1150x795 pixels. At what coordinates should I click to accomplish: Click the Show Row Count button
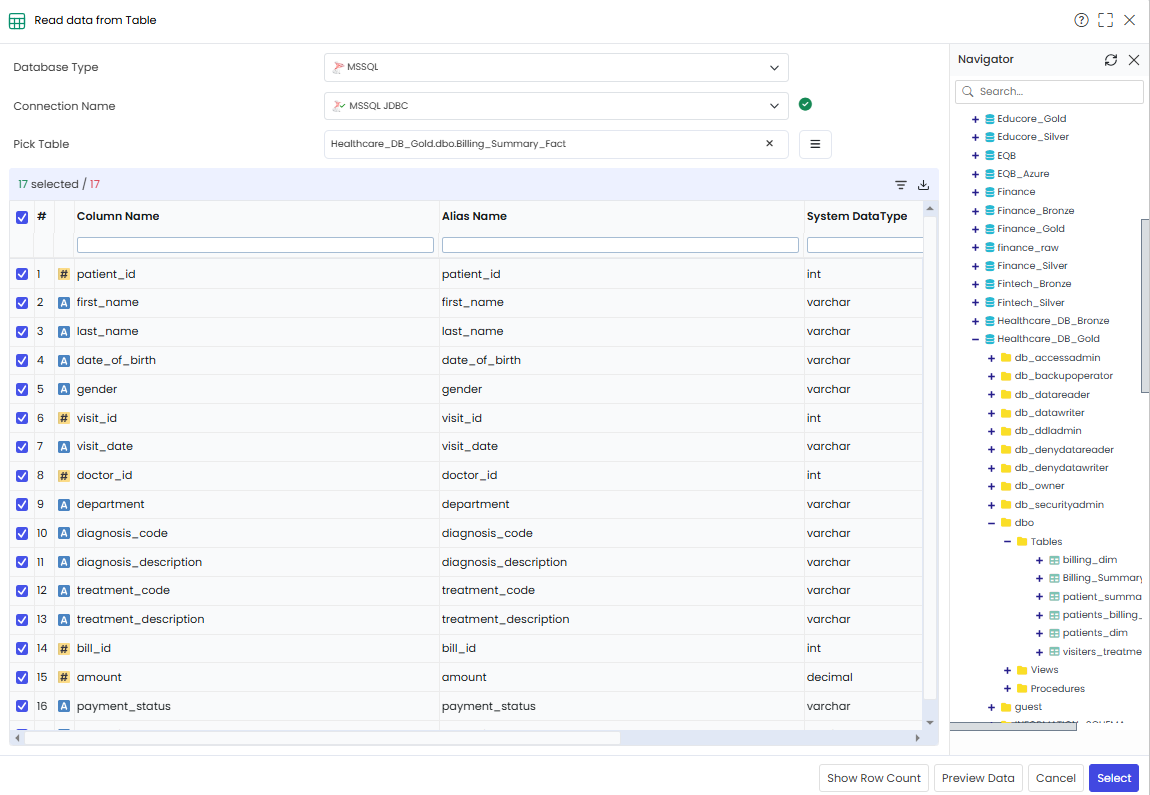(x=874, y=778)
